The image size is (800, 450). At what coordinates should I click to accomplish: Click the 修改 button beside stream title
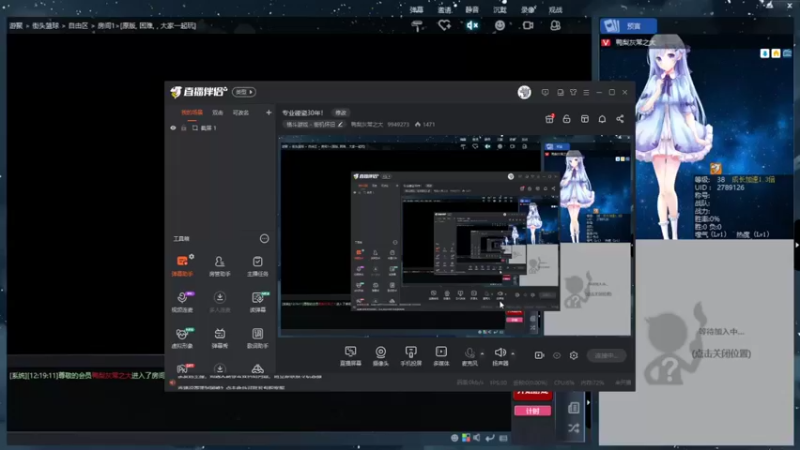[x=340, y=113]
